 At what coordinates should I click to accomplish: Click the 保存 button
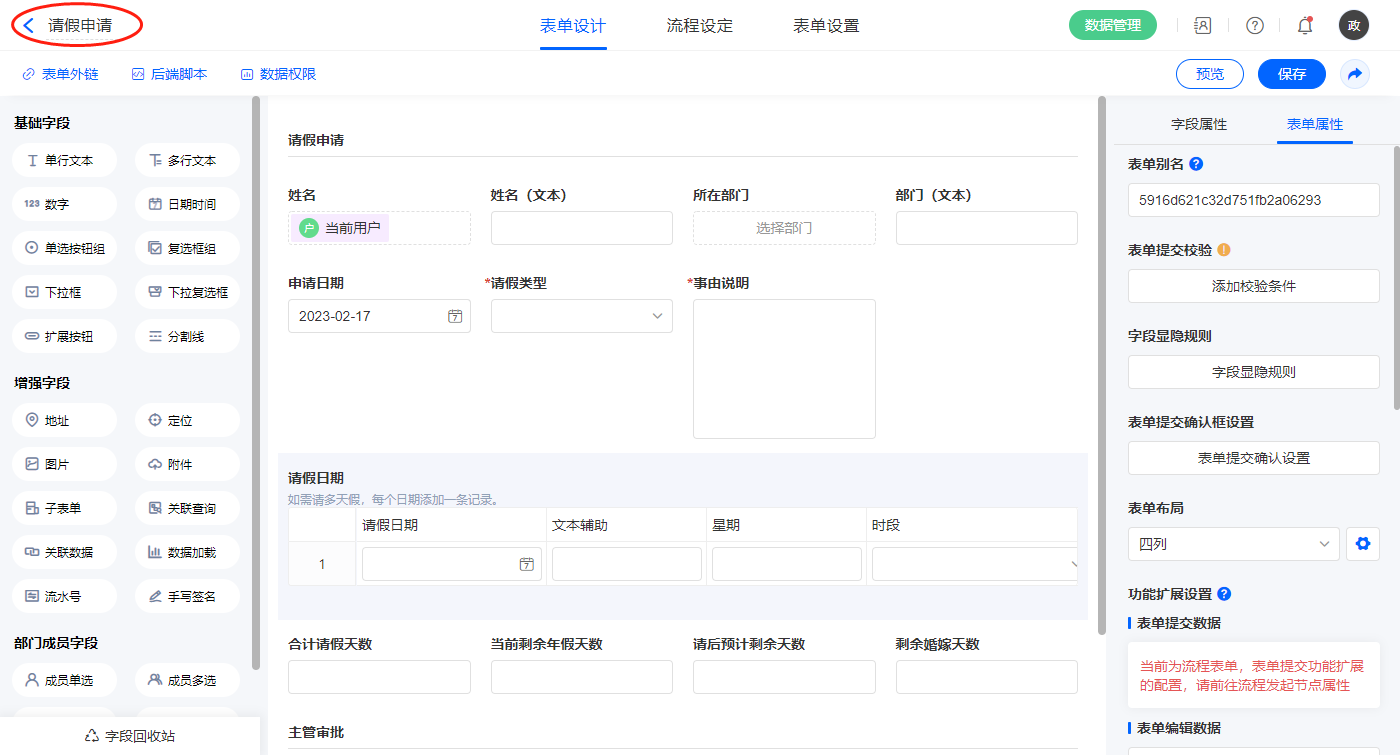tap(1291, 74)
